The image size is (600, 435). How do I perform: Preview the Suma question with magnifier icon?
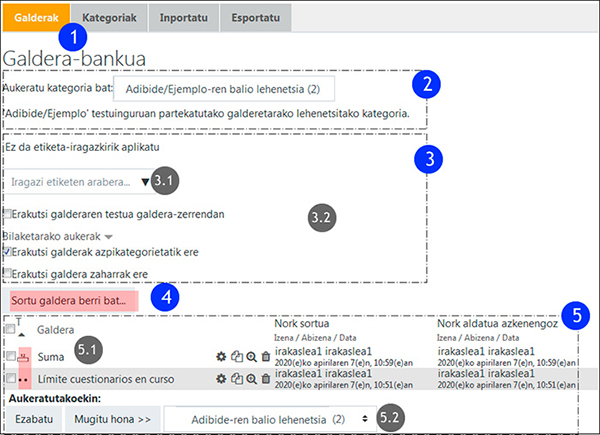249,356
